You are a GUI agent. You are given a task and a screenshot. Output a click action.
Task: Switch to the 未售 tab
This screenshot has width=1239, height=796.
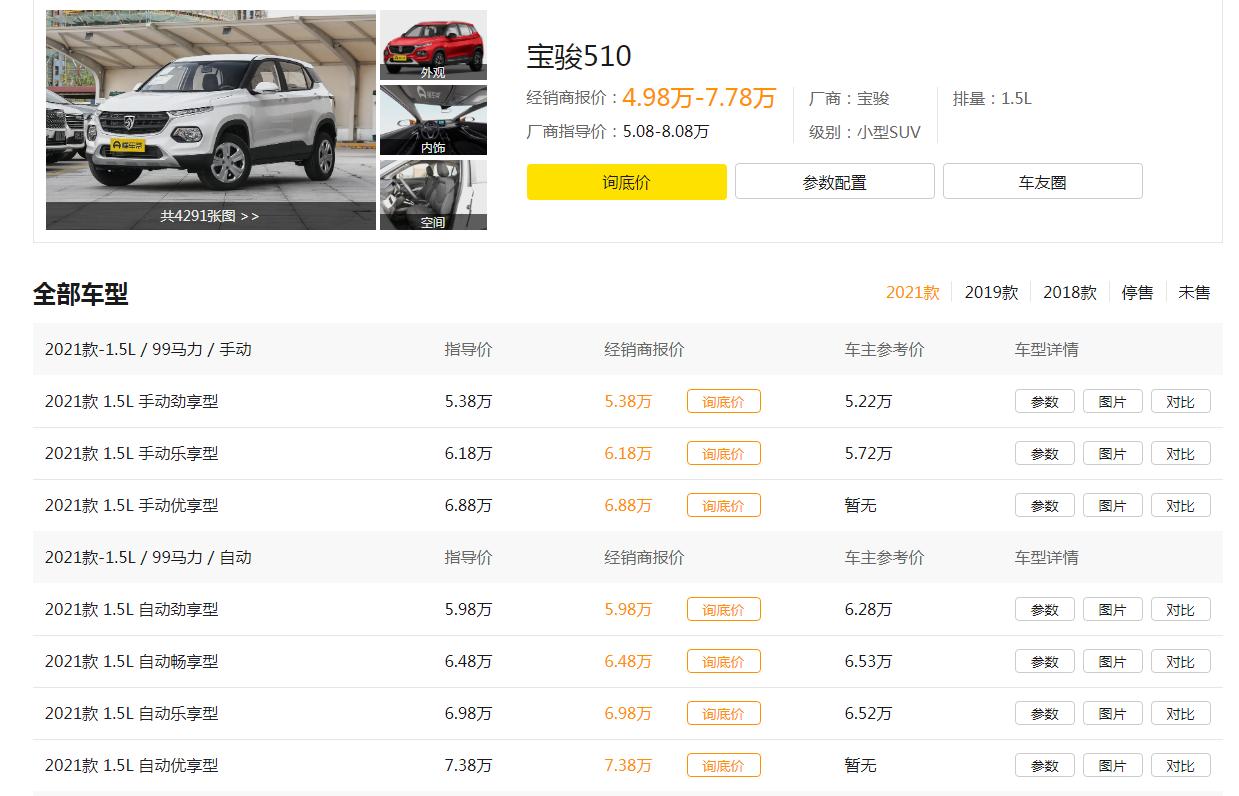coord(1194,292)
